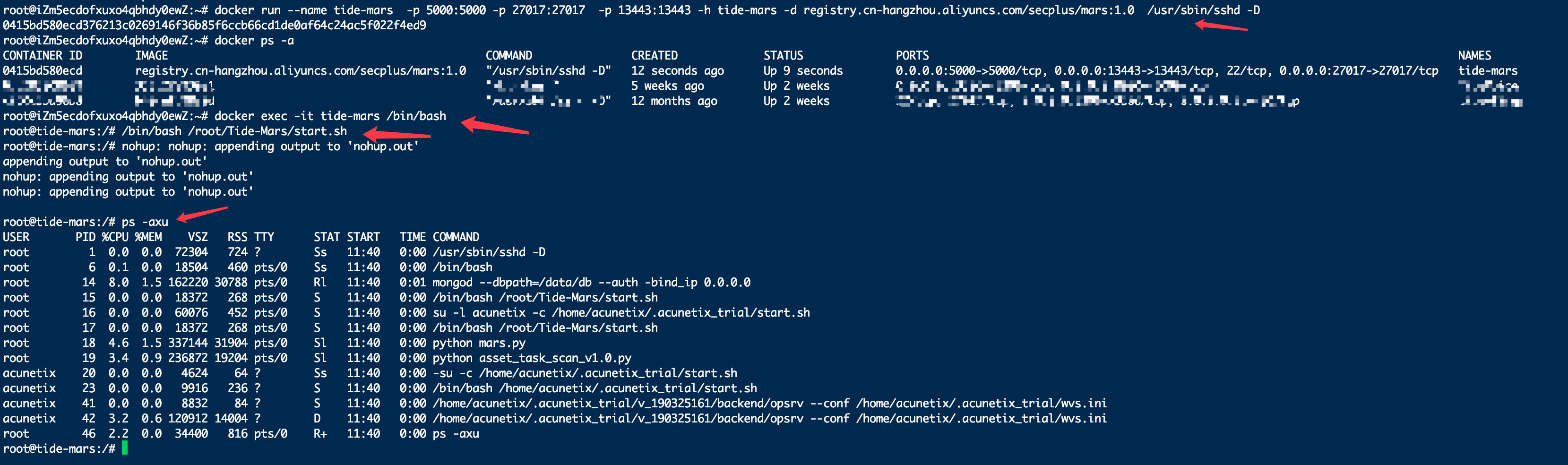Click the 'Up 9 seconds' status text
The image size is (1568, 465).
coord(803,70)
